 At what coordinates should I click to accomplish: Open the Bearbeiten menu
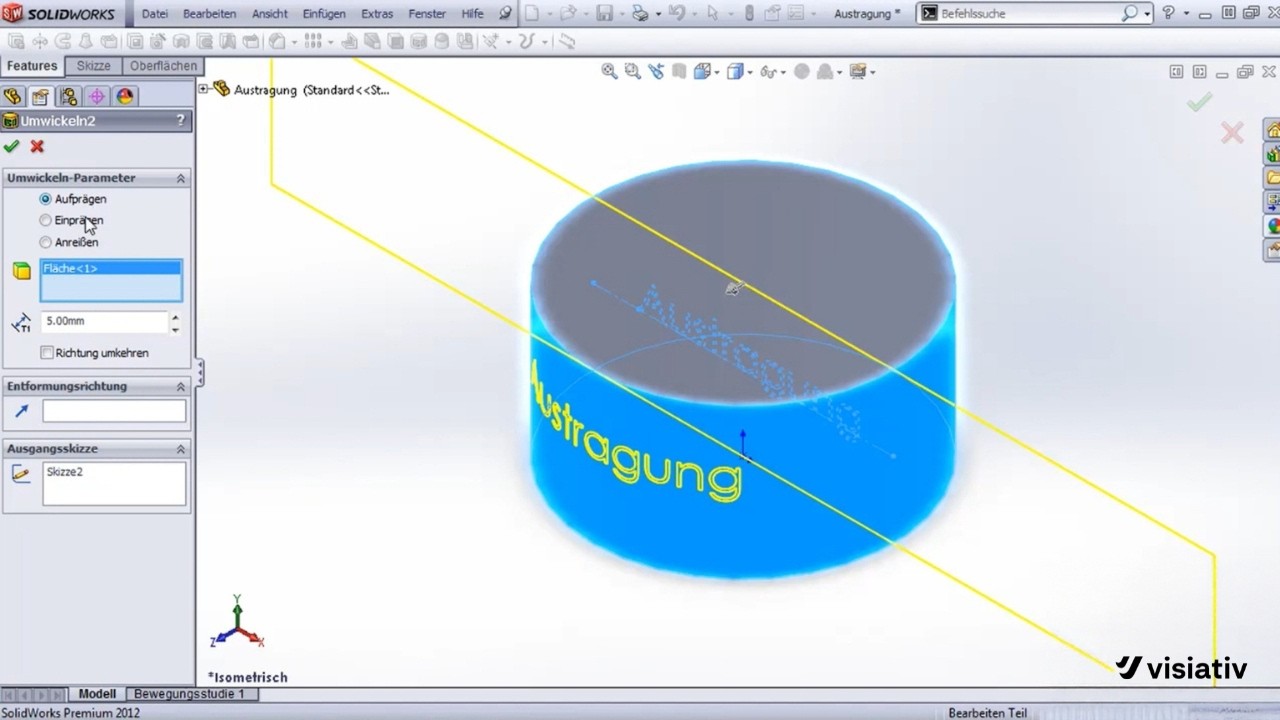(209, 14)
